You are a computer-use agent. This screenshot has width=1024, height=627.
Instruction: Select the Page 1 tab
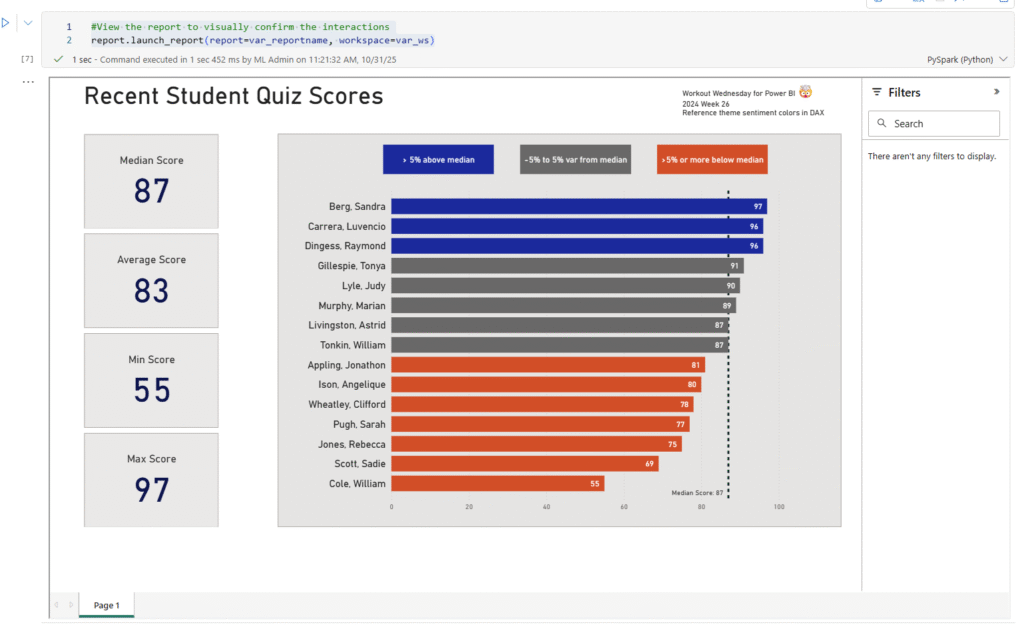[106, 605]
